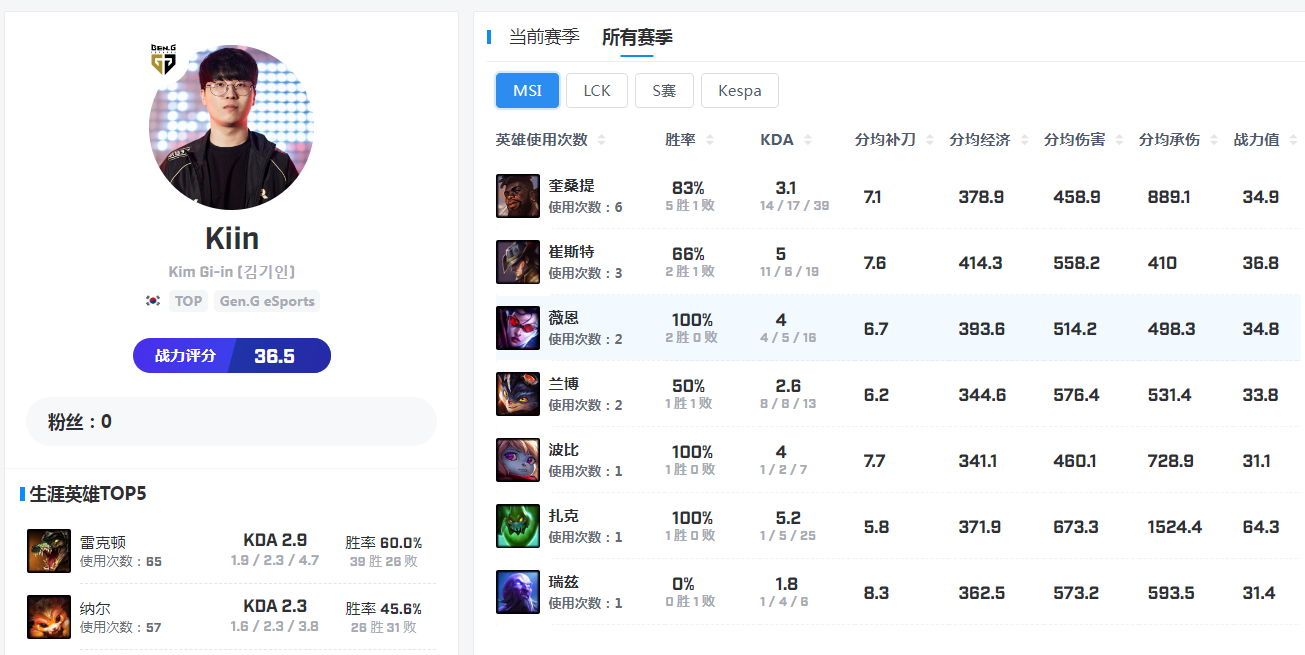Click the 雷克顿 name in career TOP5
Screen dimensions: 1305x655
click(x=103, y=541)
